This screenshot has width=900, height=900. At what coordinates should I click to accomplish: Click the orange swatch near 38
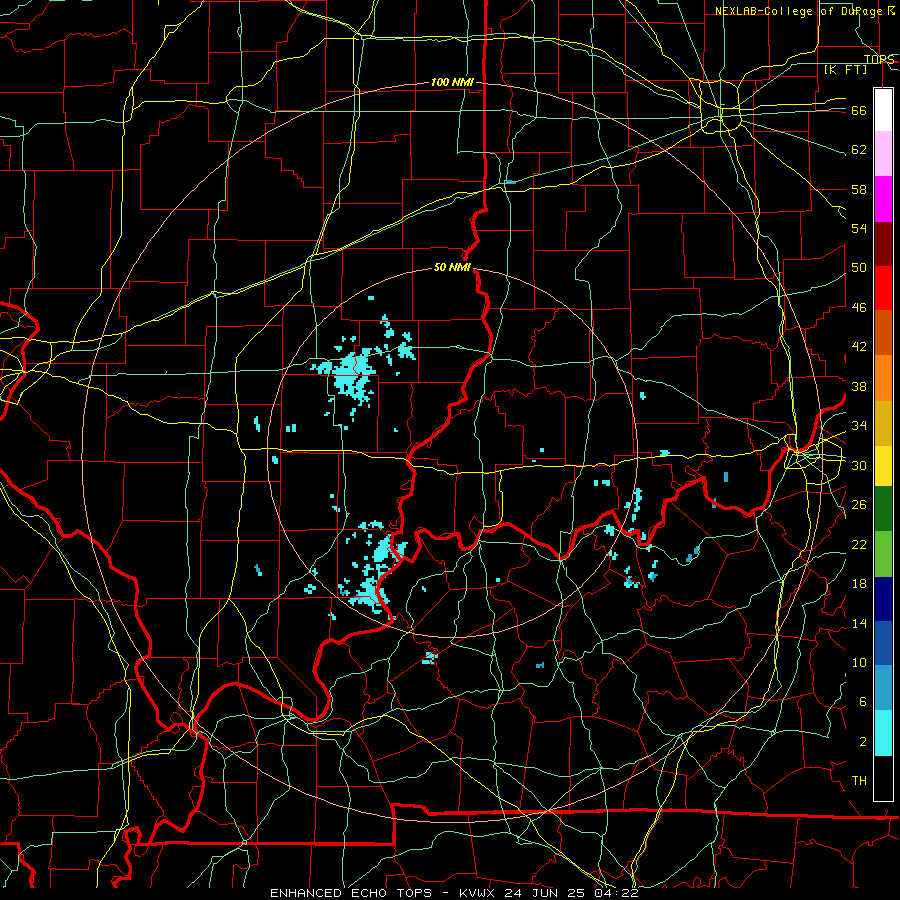point(883,378)
